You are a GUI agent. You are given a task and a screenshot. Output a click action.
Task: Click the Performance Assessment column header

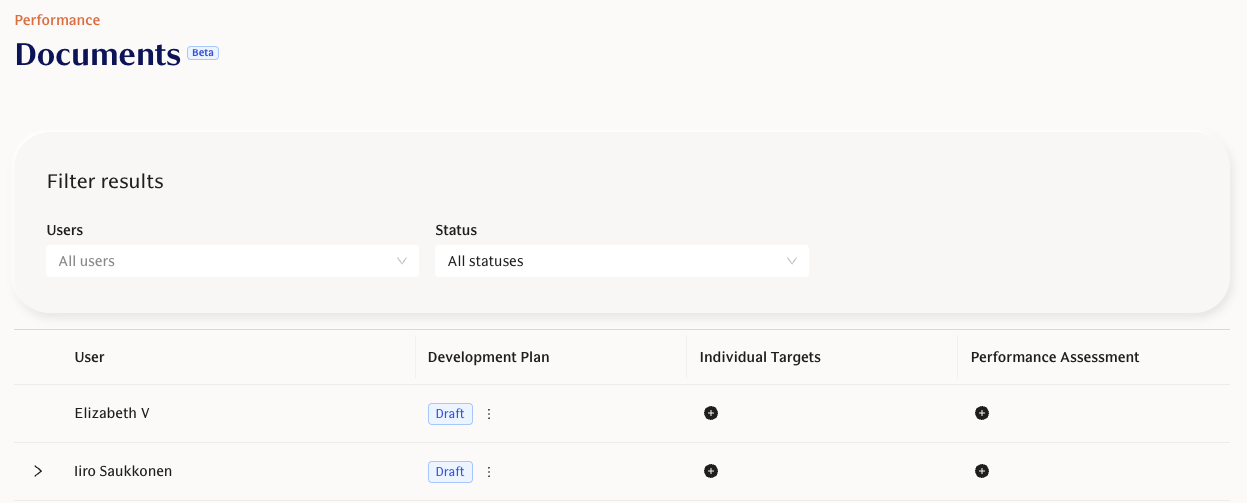1055,357
